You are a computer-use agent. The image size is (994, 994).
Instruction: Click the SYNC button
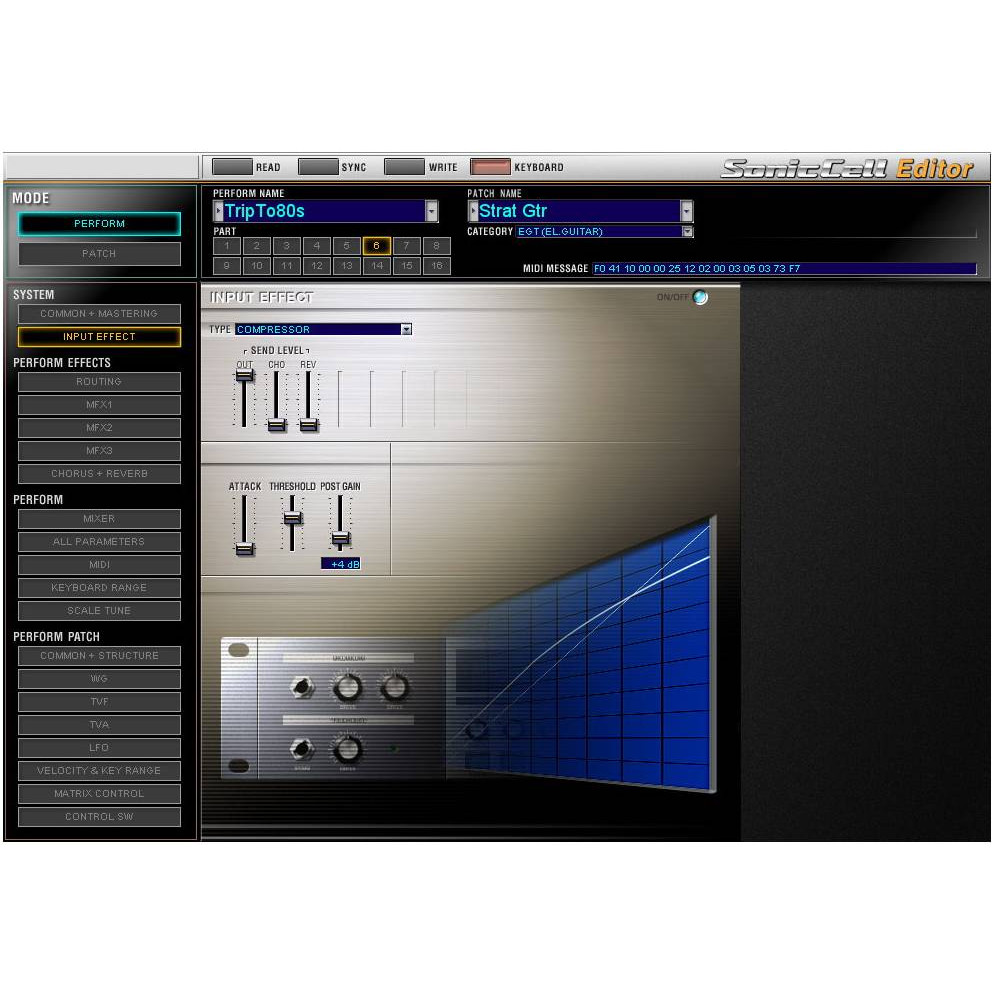[318, 167]
